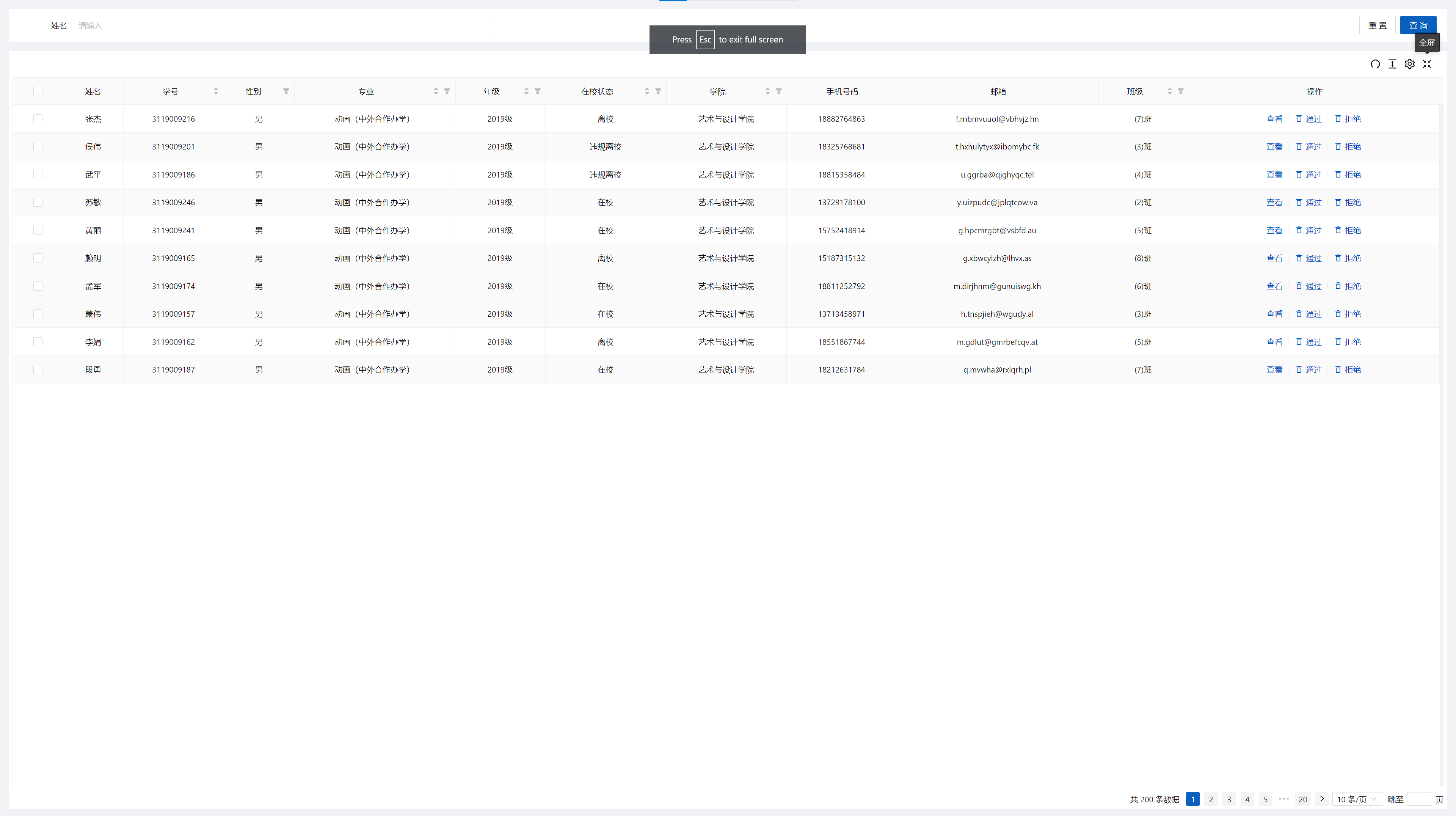Click the filter icon on 班级 column

click(x=1180, y=91)
